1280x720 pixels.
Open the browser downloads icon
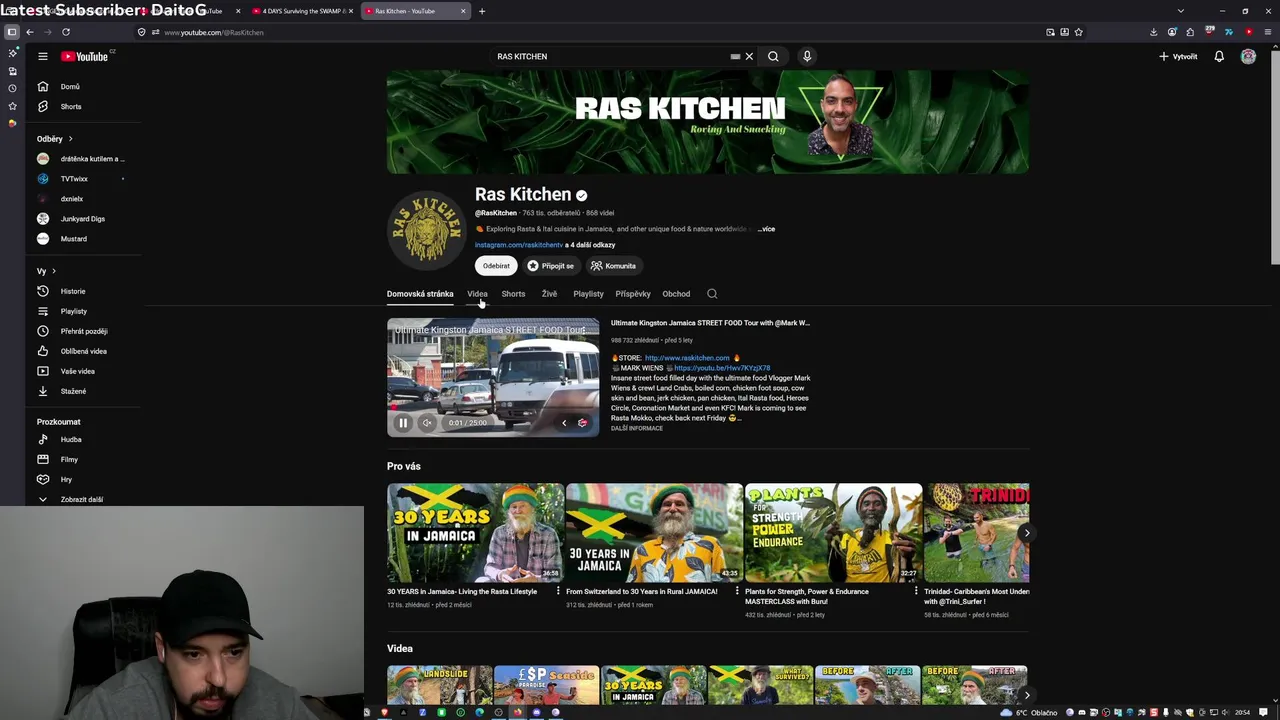(1153, 32)
